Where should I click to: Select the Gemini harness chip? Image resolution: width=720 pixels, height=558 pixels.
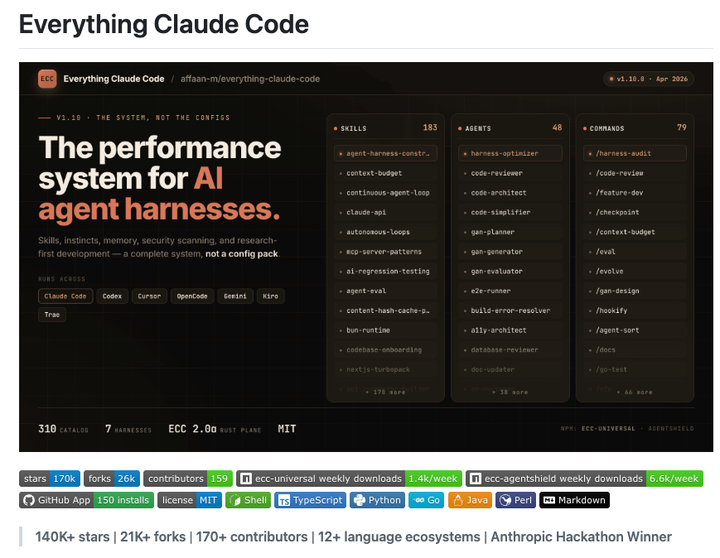tap(235, 296)
